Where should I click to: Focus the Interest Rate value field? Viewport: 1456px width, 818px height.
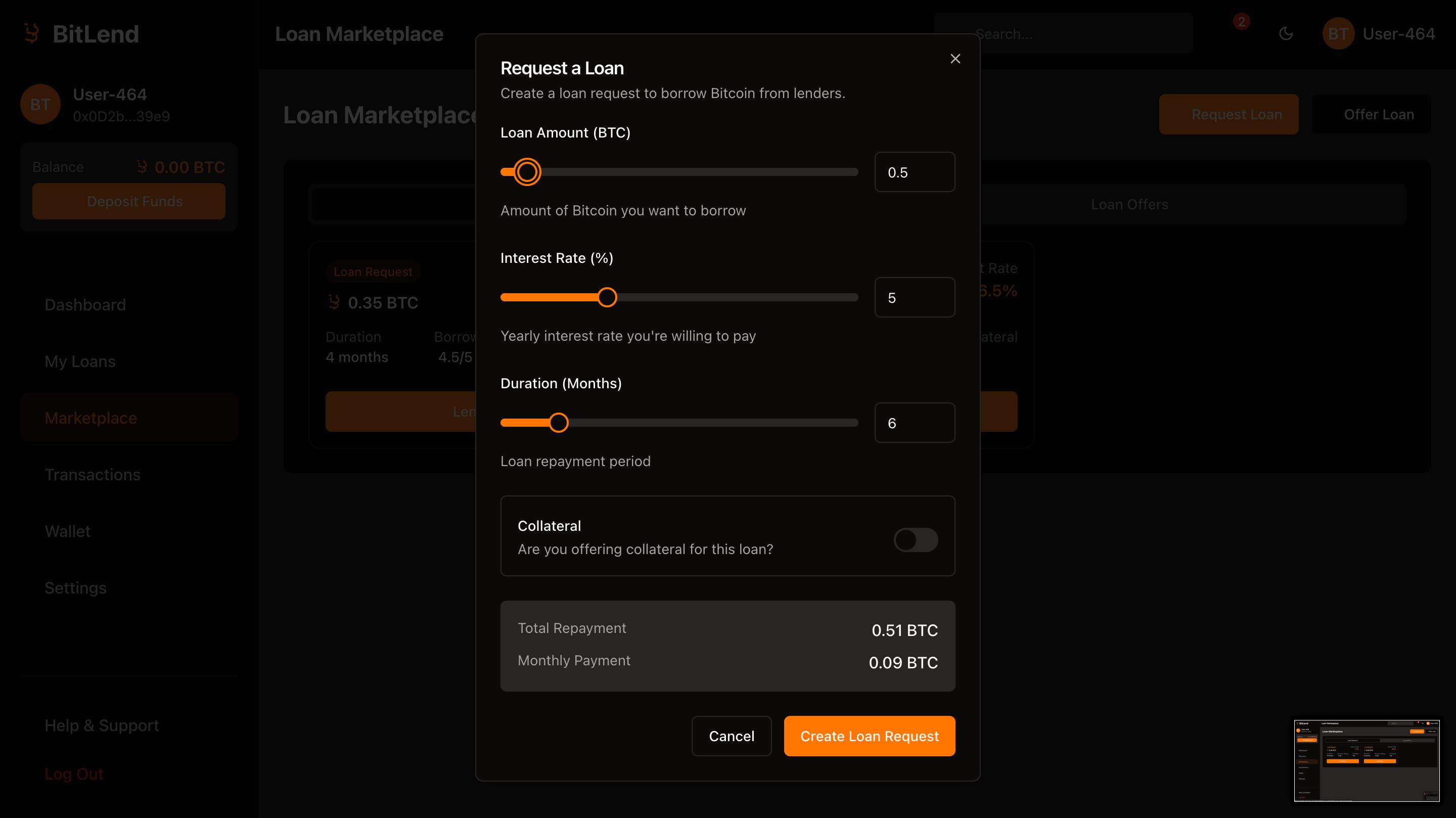[x=914, y=298]
